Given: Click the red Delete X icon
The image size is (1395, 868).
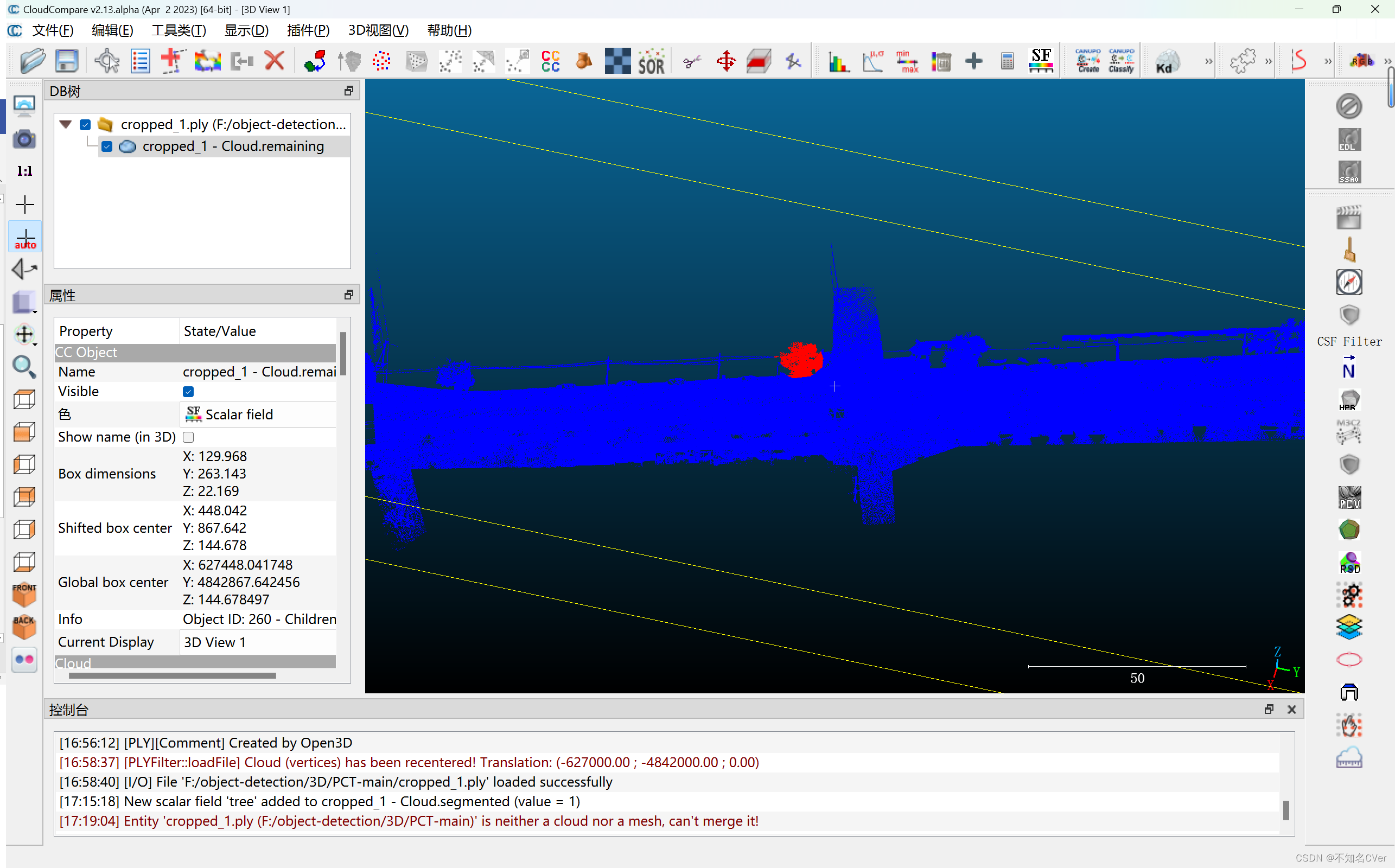Looking at the screenshot, I should 275,60.
